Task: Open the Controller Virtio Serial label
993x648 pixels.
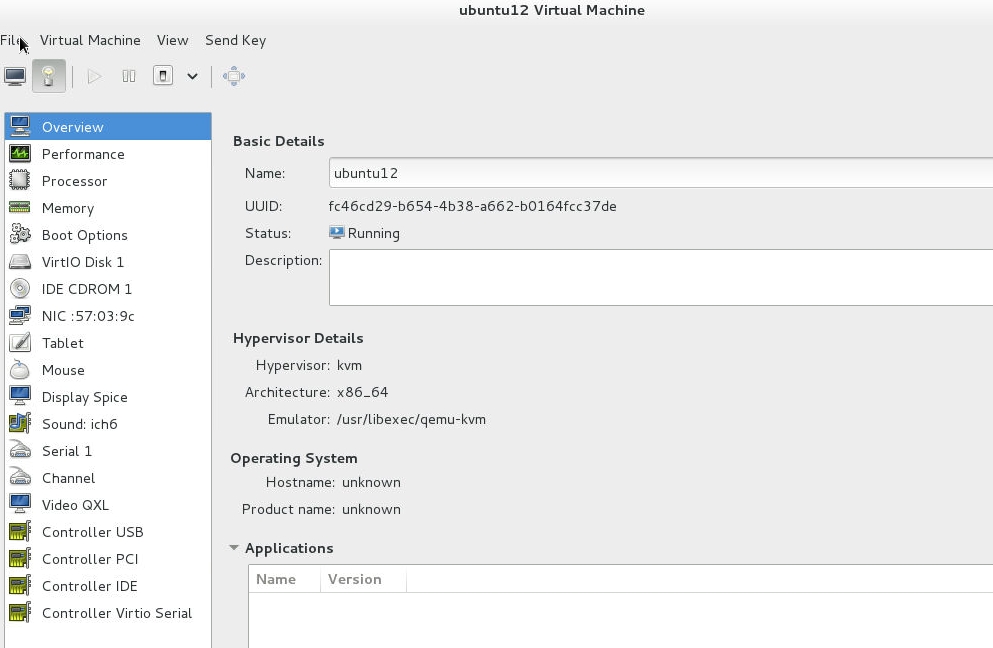Action: [117, 613]
